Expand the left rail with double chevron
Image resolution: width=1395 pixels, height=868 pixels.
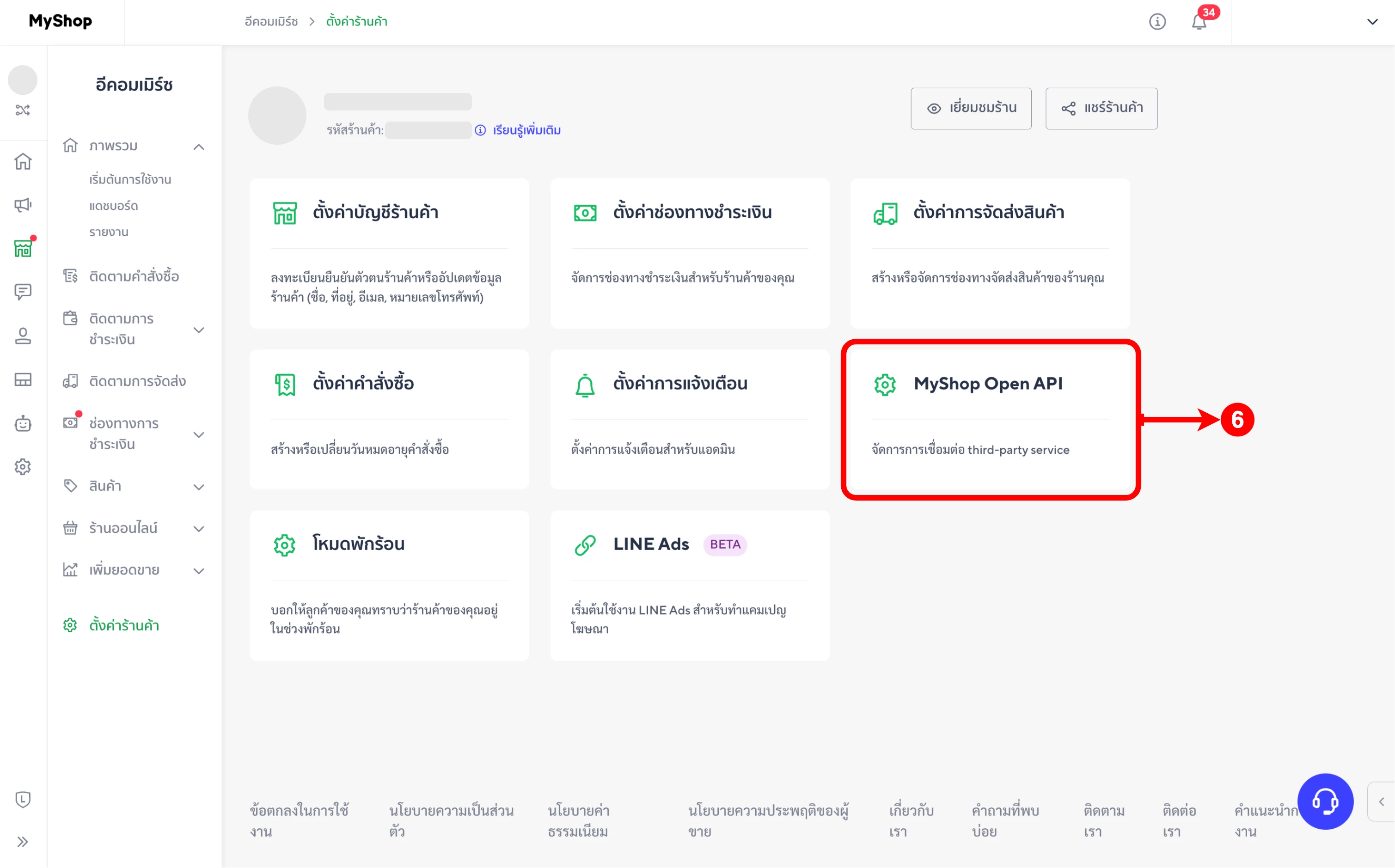coord(23,842)
